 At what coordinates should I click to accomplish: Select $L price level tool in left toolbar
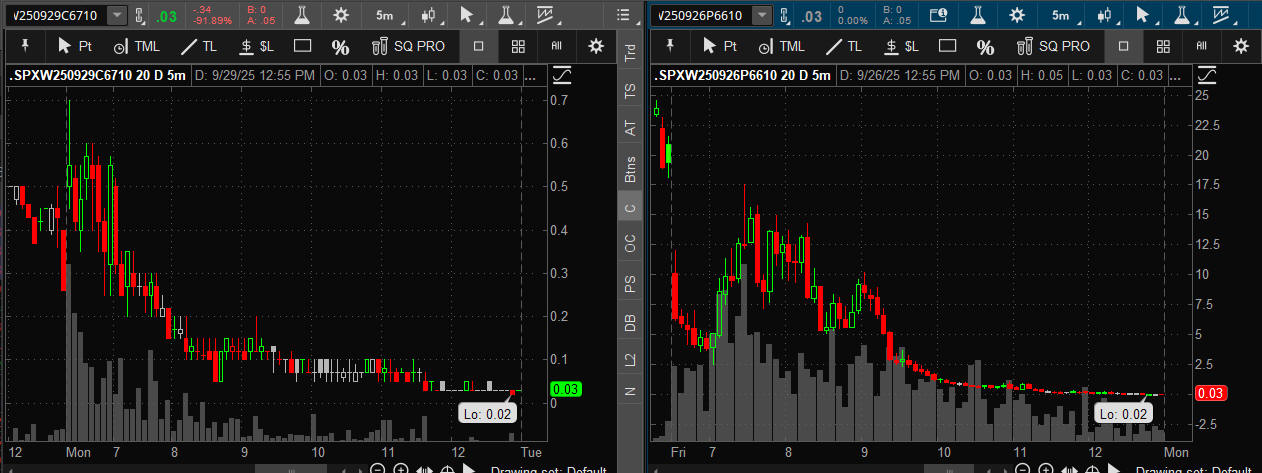256,46
